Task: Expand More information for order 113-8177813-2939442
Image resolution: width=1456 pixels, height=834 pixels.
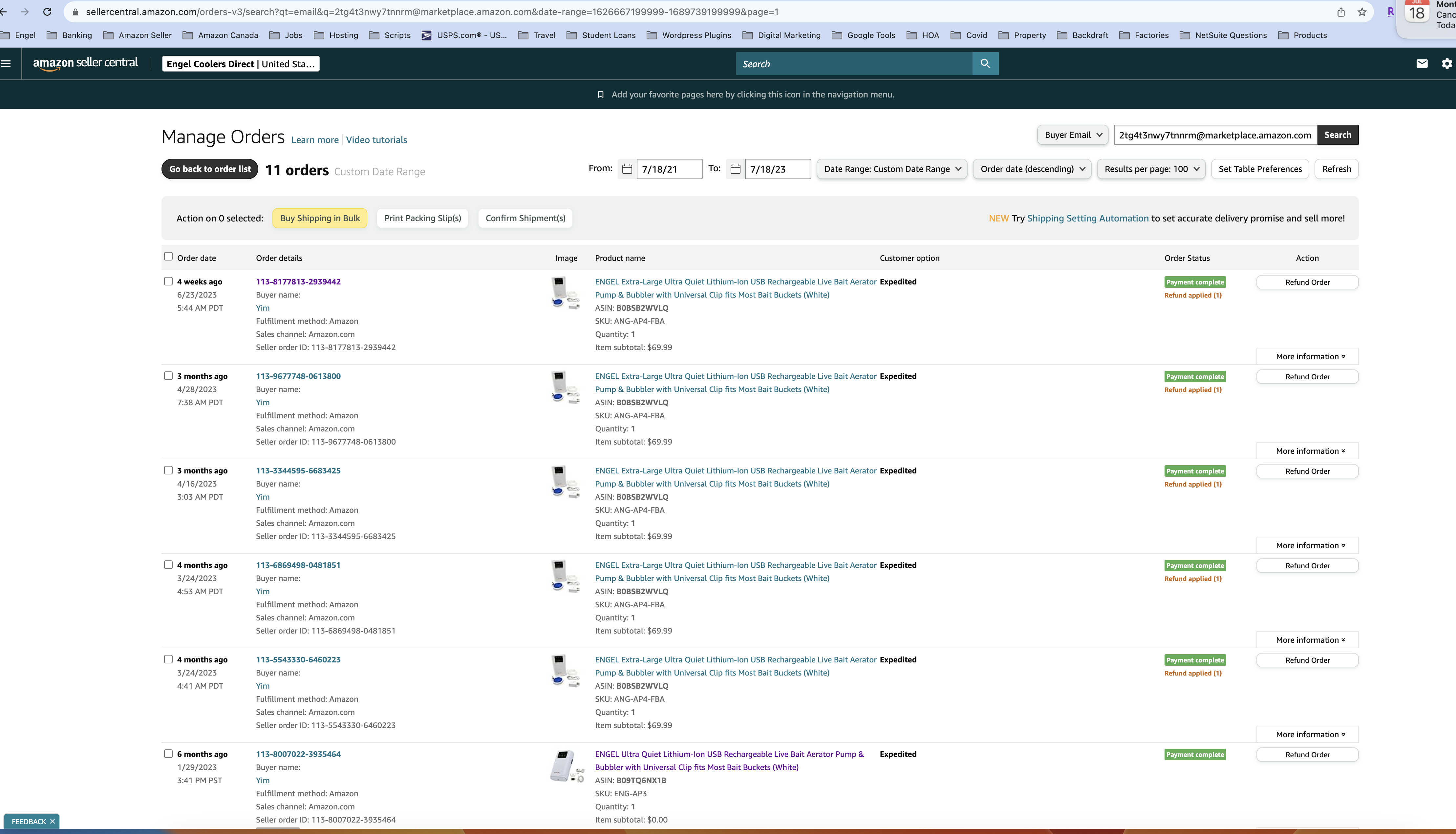Action: [x=1307, y=356]
